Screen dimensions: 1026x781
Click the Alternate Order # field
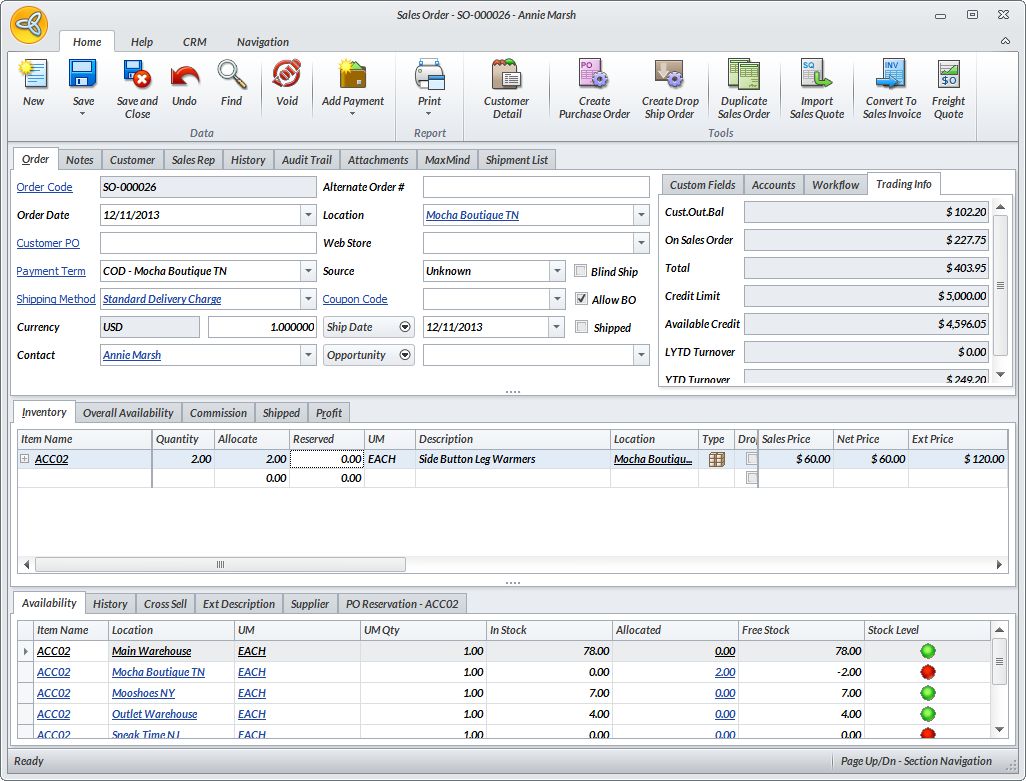(x=536, y=187)
